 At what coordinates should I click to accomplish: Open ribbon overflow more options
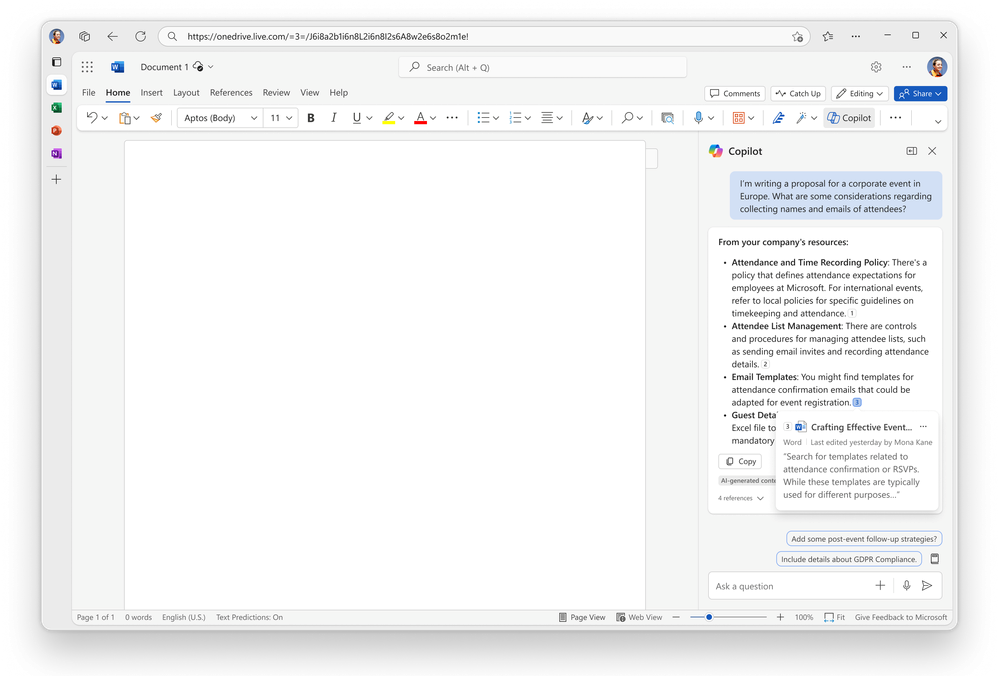click(895, 118)
